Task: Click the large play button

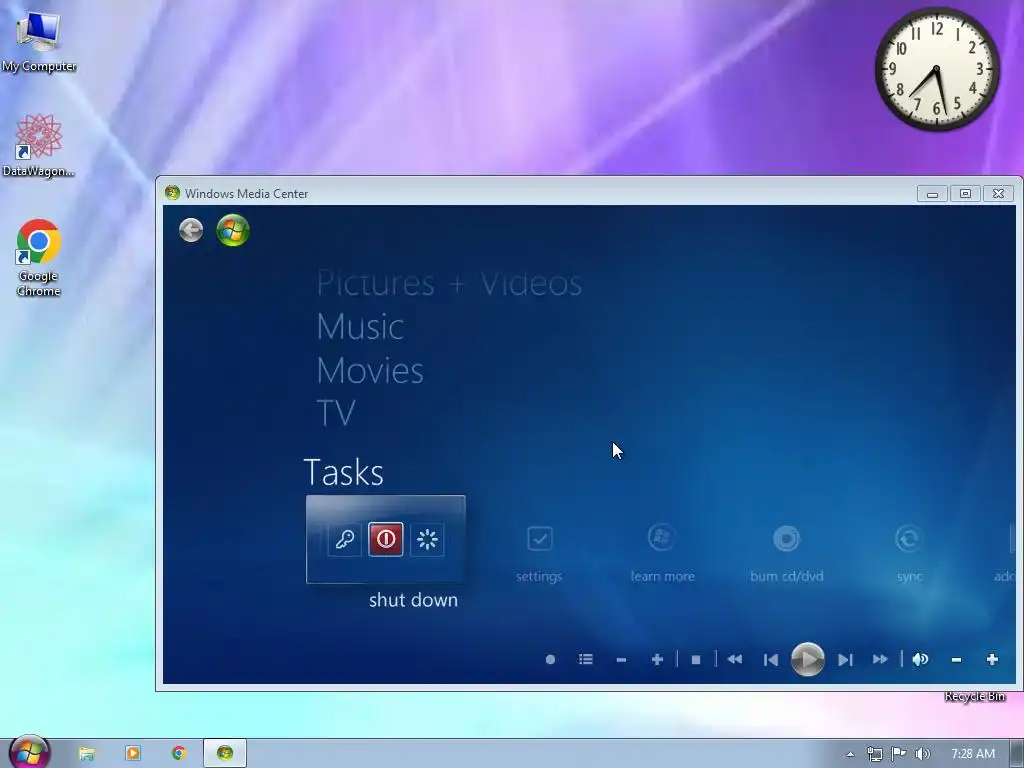Action: click(x=808, y=660)
